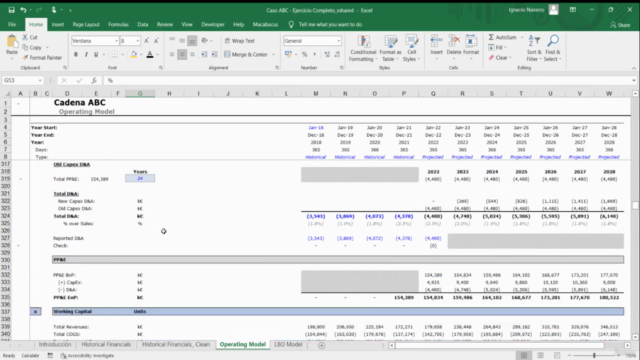
Task: Click Calculate in the status bar
Action: pyautogui.click(x=30, y=356)
